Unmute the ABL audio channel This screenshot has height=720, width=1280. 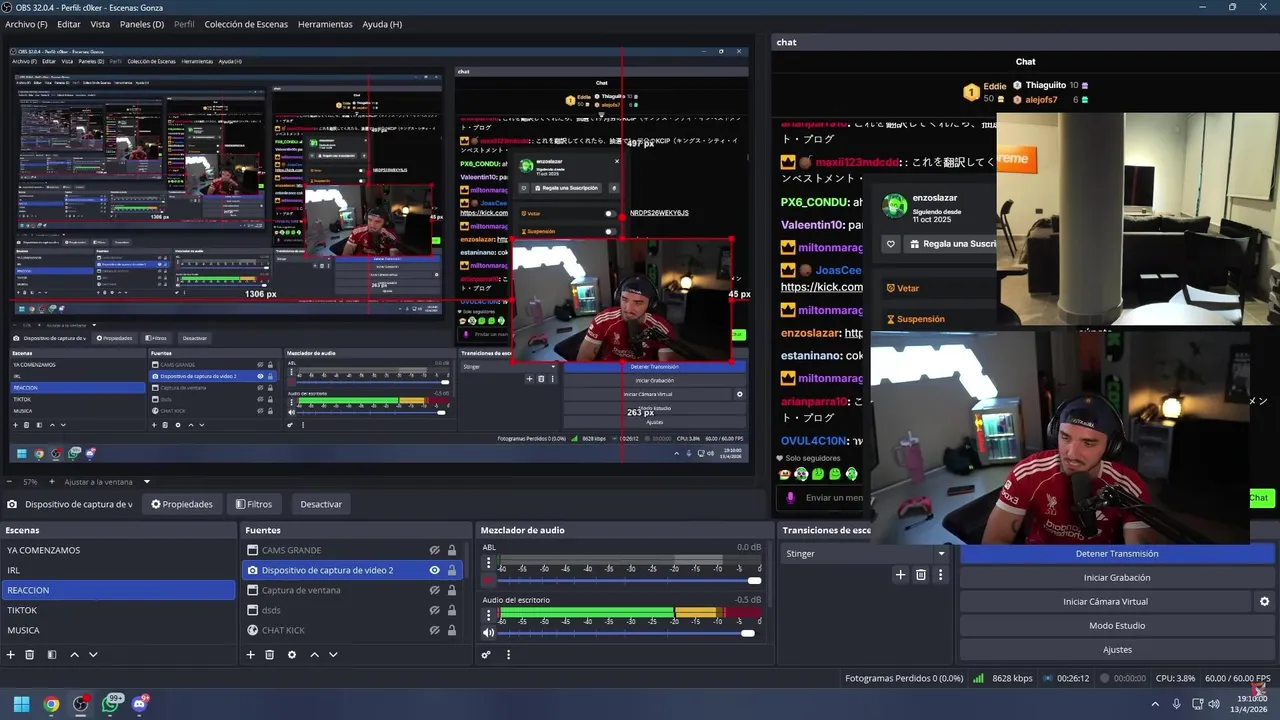(x=489, y=580)
